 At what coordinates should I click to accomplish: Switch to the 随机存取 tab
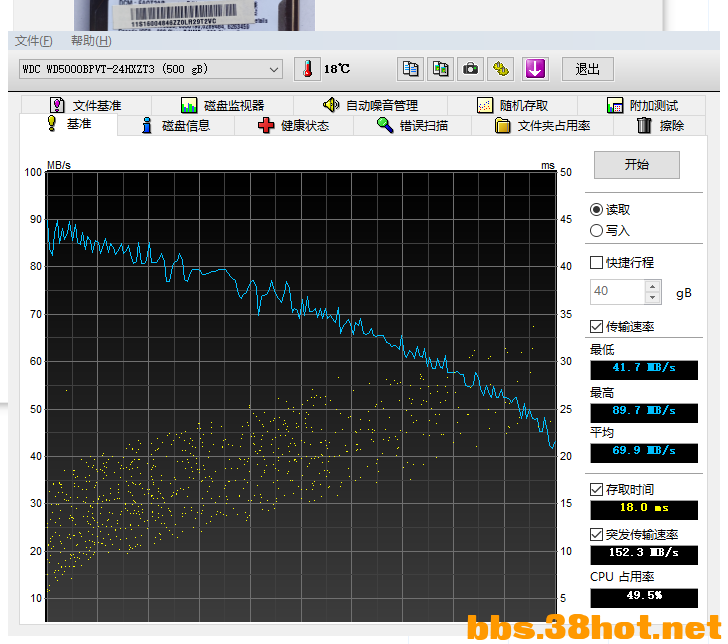[513, 105]
